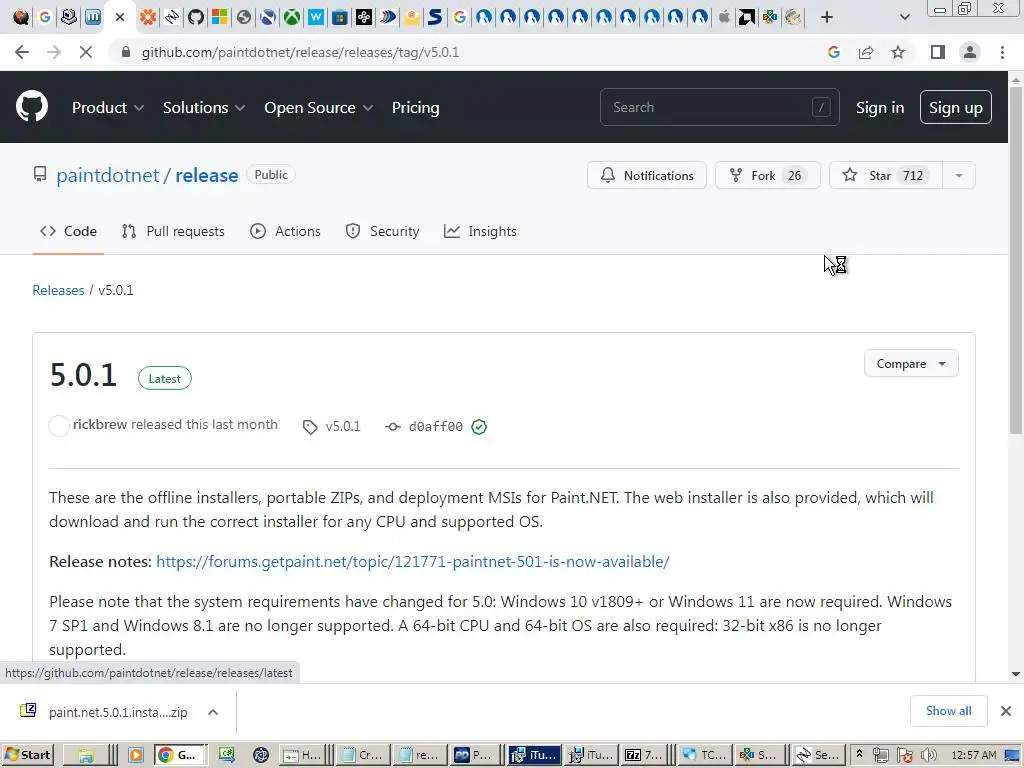Open rickbrew's avatar

pyautogui.click(x=59, y=426)
